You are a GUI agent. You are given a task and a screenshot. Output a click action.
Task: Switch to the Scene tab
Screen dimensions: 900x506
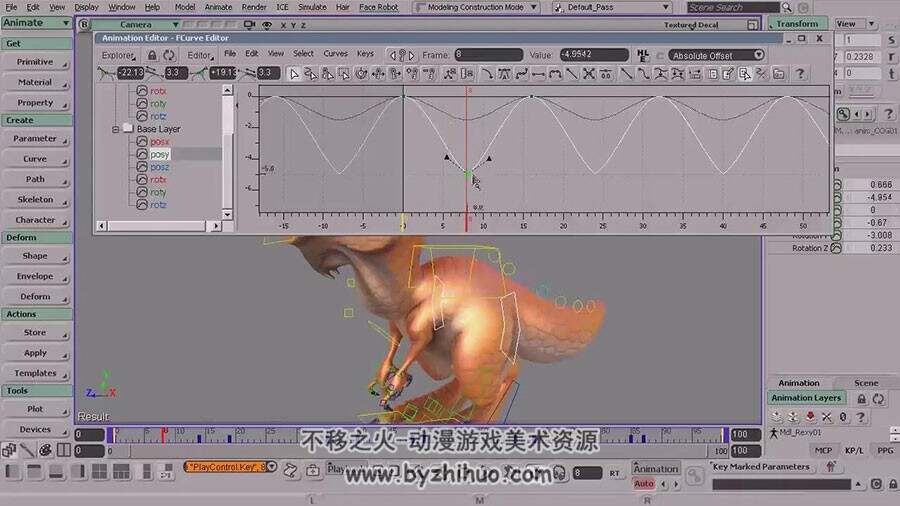click(x=866, y=383)
